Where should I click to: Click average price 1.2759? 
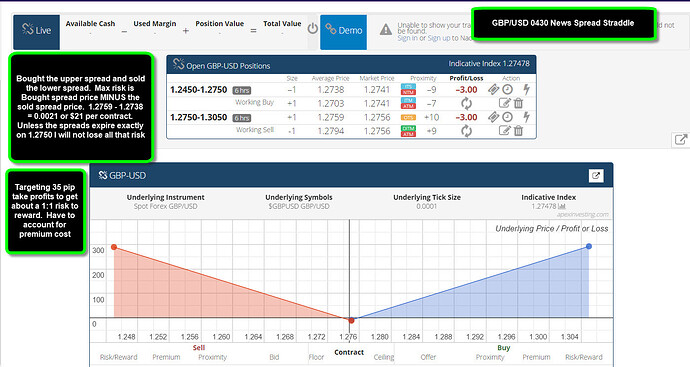click(330, 117)
